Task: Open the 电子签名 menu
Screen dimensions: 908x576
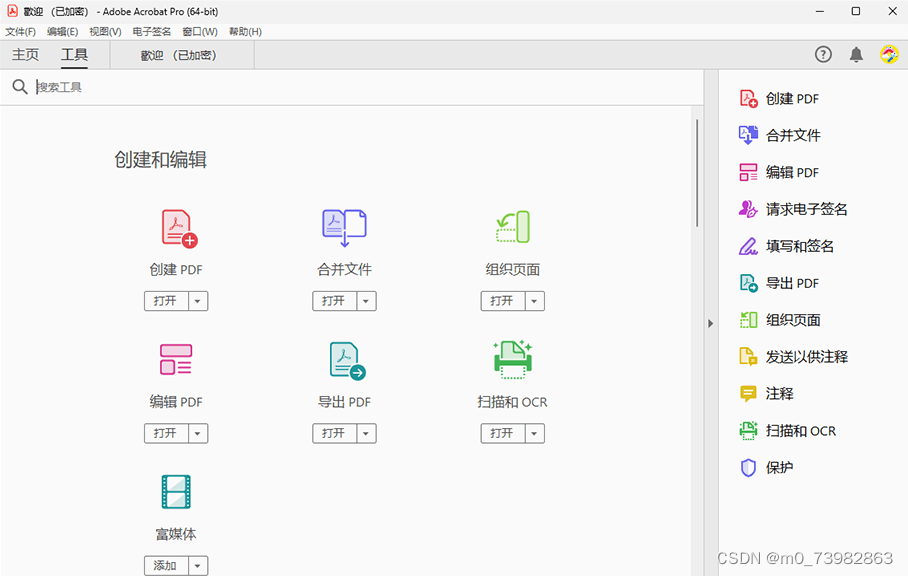Action: pyautogui.click(x=152, y=32)
